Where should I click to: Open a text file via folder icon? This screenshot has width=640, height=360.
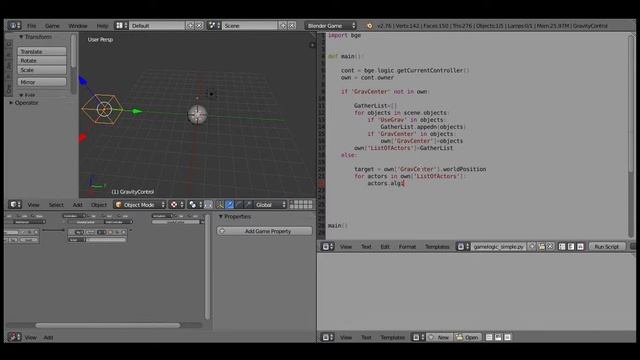point(541,247)
